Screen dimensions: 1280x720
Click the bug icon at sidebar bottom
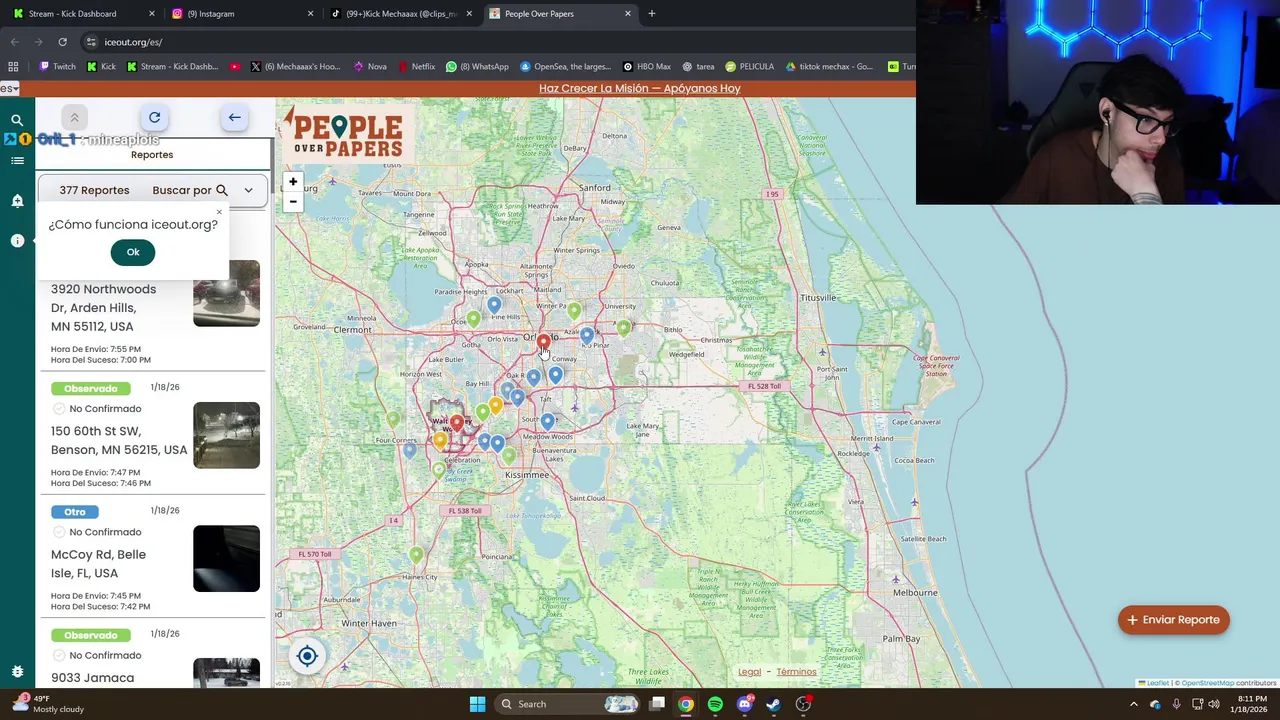click(x=17, y=671)
